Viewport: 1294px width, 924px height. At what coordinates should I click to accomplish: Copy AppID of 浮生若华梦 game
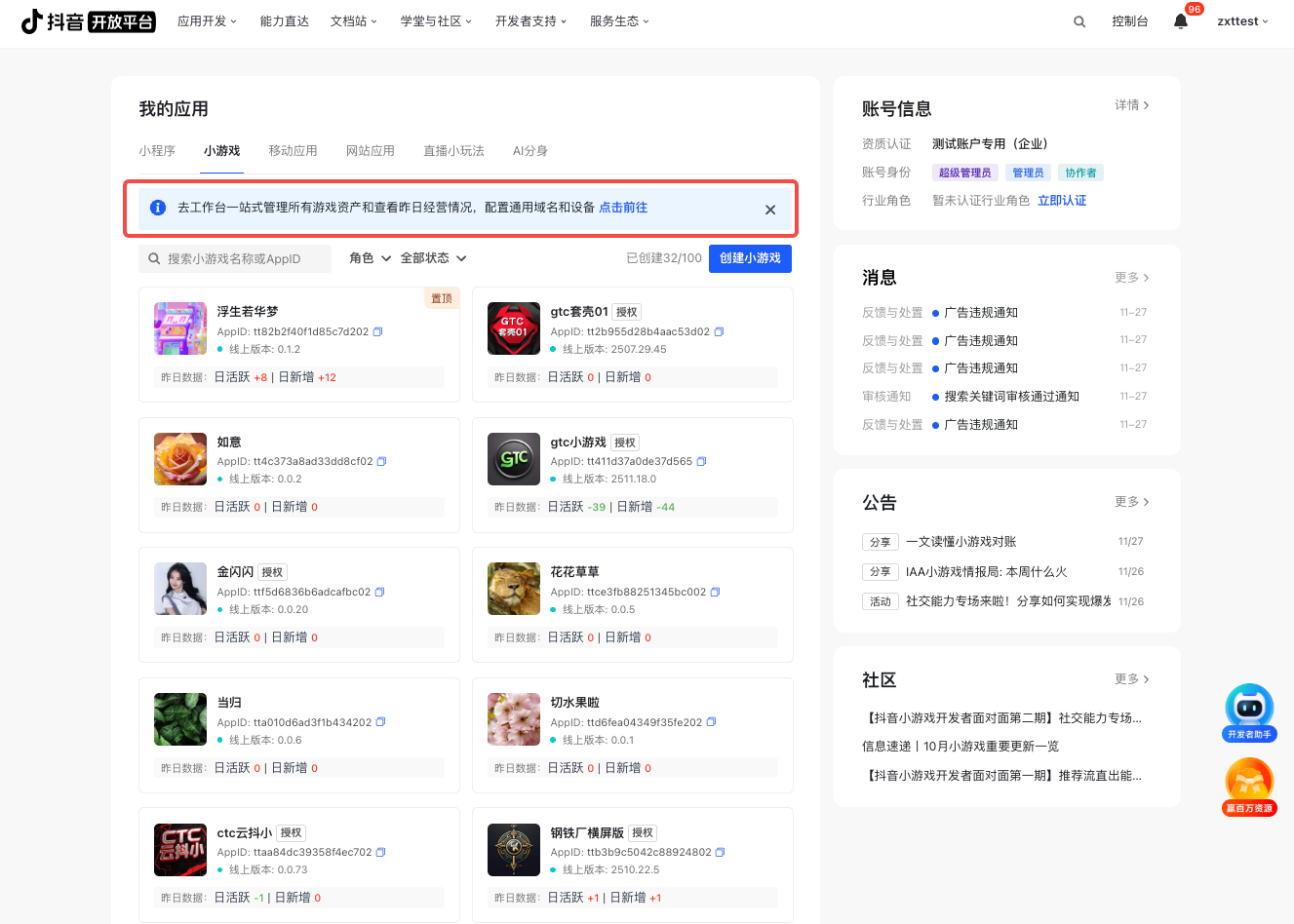point(378,331)
